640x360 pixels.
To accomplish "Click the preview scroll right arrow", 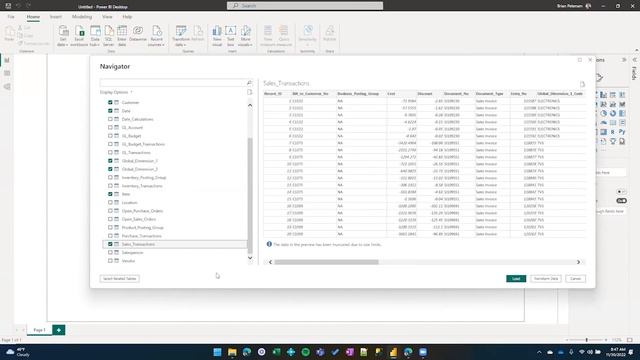I will point(578,262).
